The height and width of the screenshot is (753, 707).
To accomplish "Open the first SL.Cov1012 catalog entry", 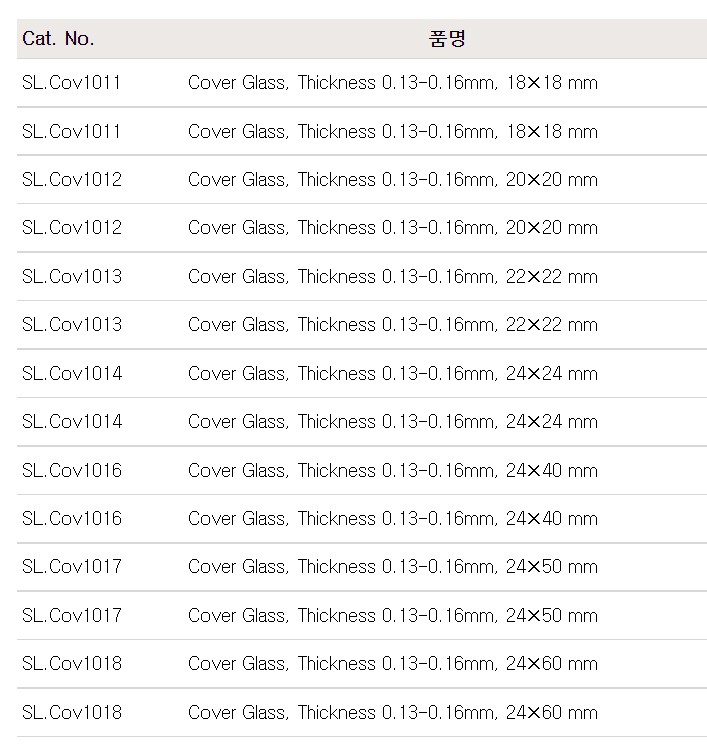I will click(x=72, y=180).
